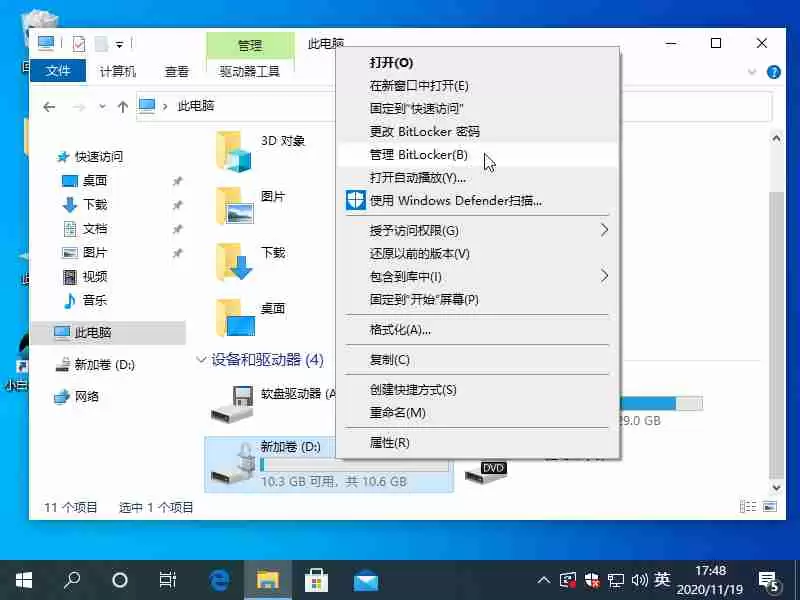The width and height of the screenshot is (800, 600).
Task: Switch to the 查看 ribbon tab
Action: click(x=176, y=71)
